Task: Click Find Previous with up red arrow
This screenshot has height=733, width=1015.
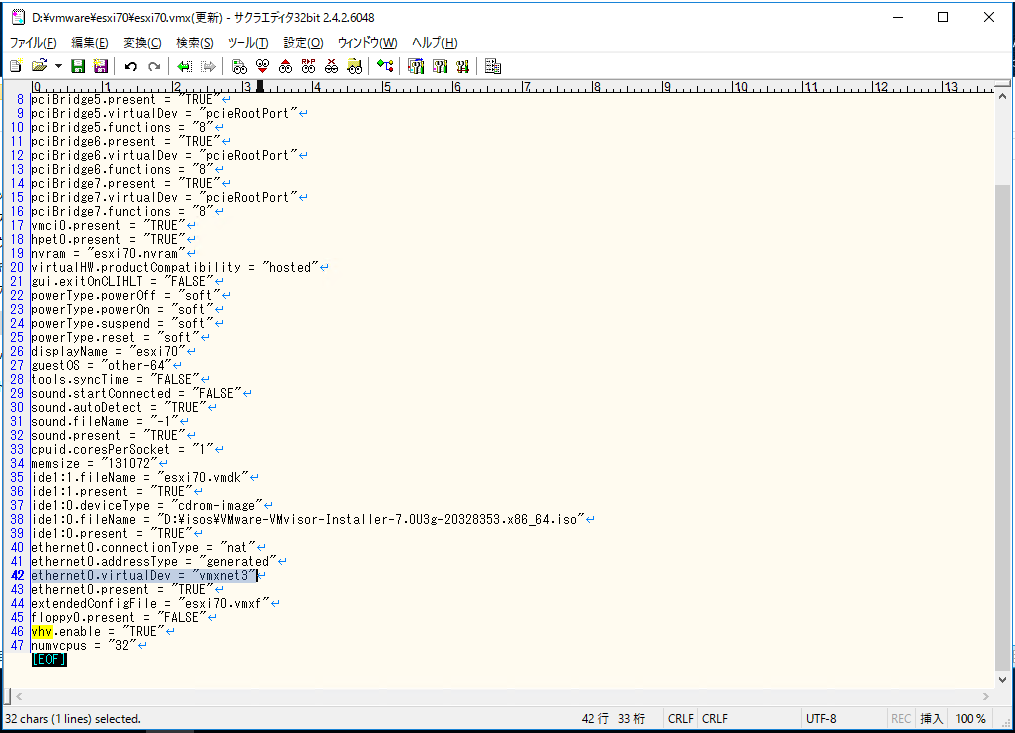Action: point(285,66)
